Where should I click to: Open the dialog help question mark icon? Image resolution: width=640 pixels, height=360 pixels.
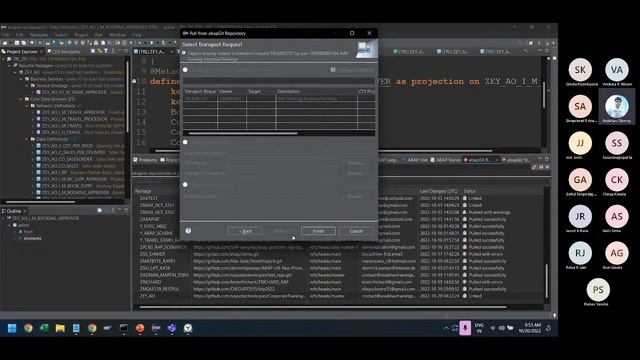pos(188,231)
